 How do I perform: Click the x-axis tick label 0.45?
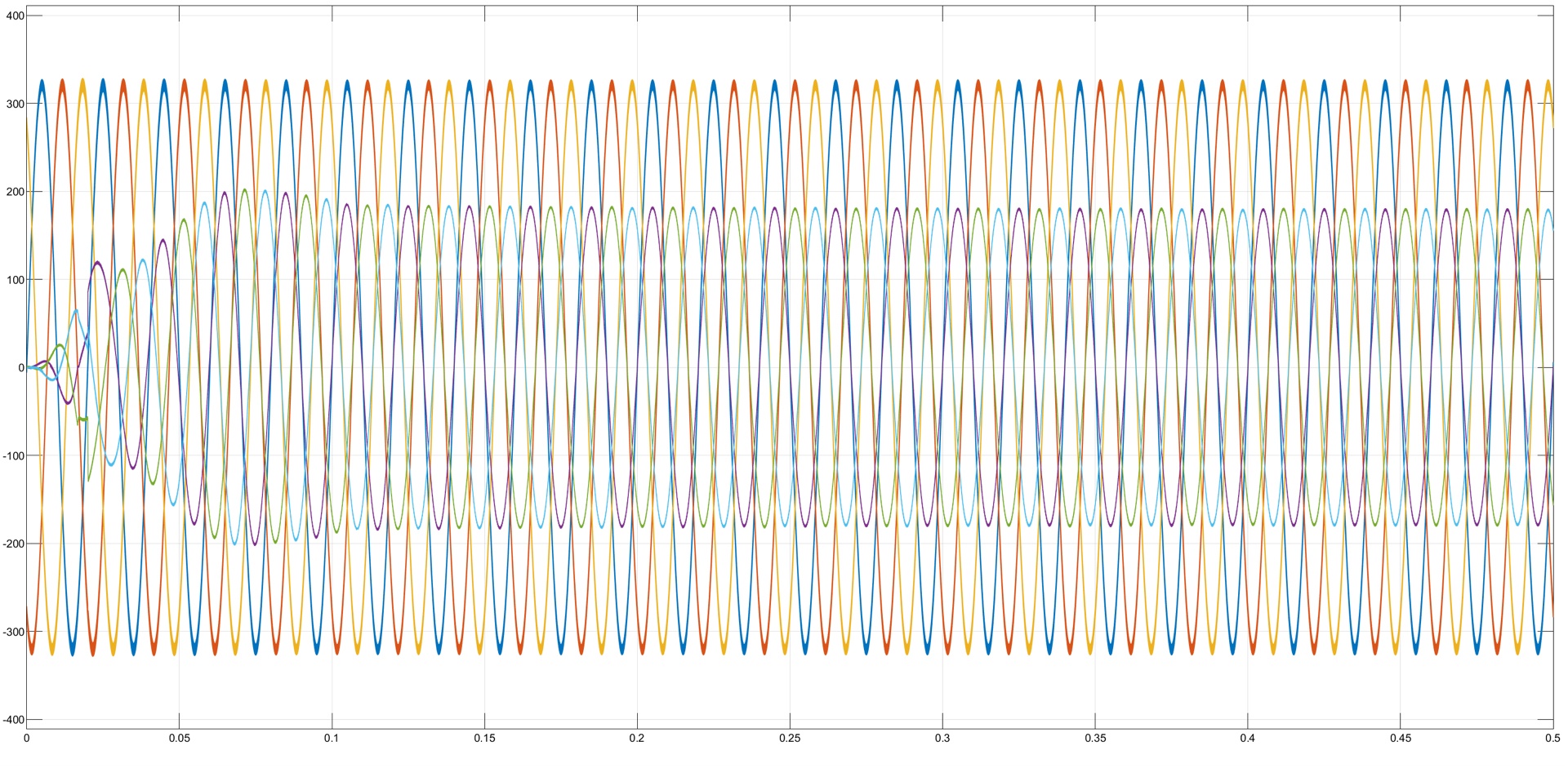coord(1401,739)
